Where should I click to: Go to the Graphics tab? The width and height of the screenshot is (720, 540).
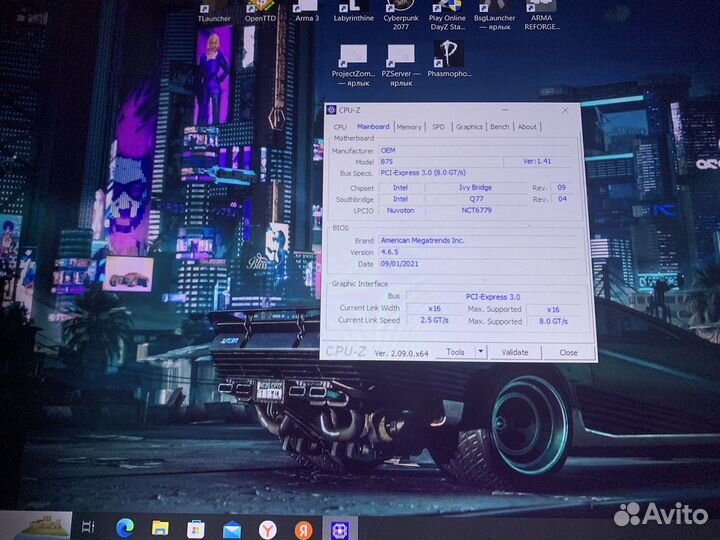coord(469,127)
